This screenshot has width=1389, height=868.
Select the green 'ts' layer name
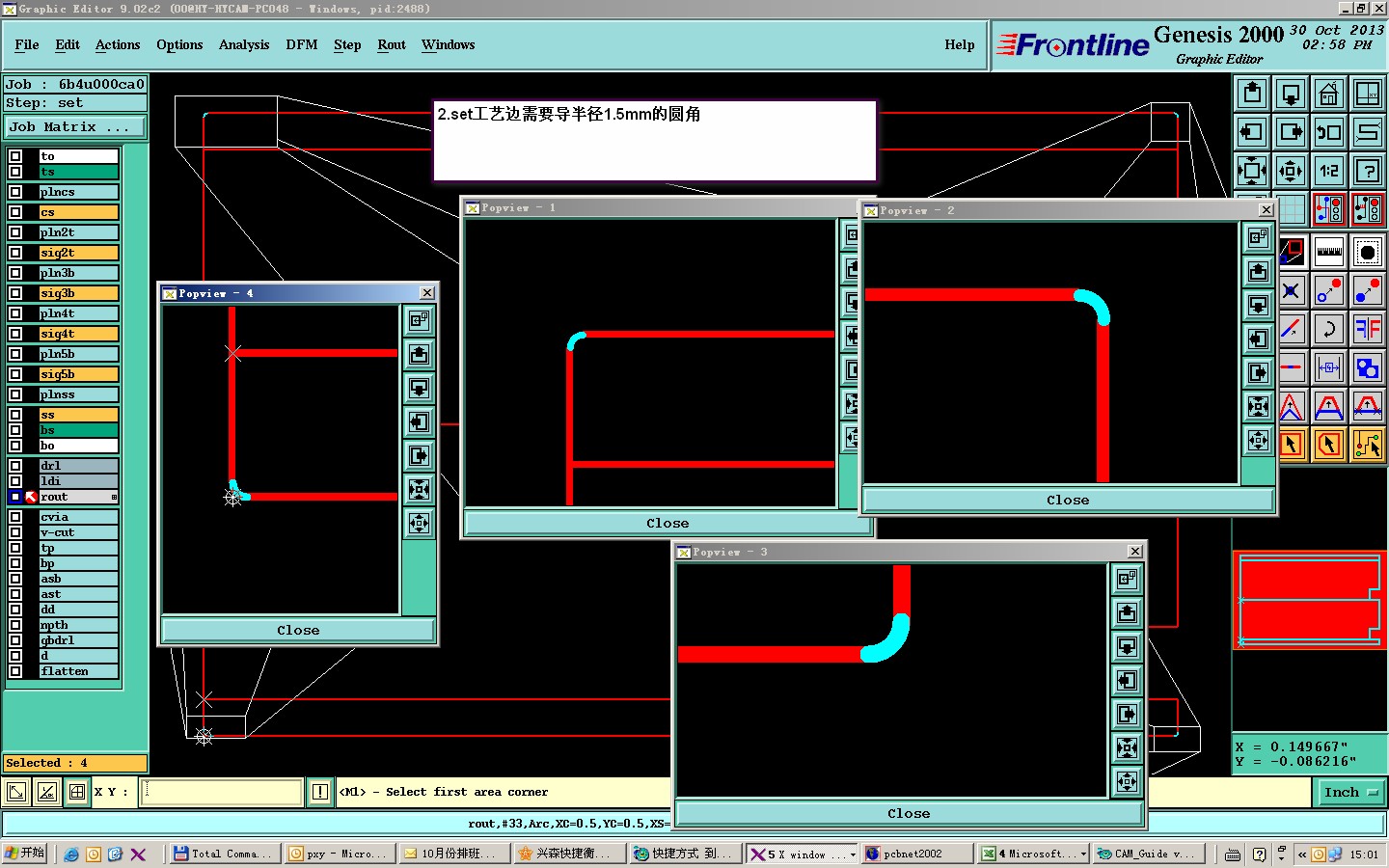[x=78, y=172]
